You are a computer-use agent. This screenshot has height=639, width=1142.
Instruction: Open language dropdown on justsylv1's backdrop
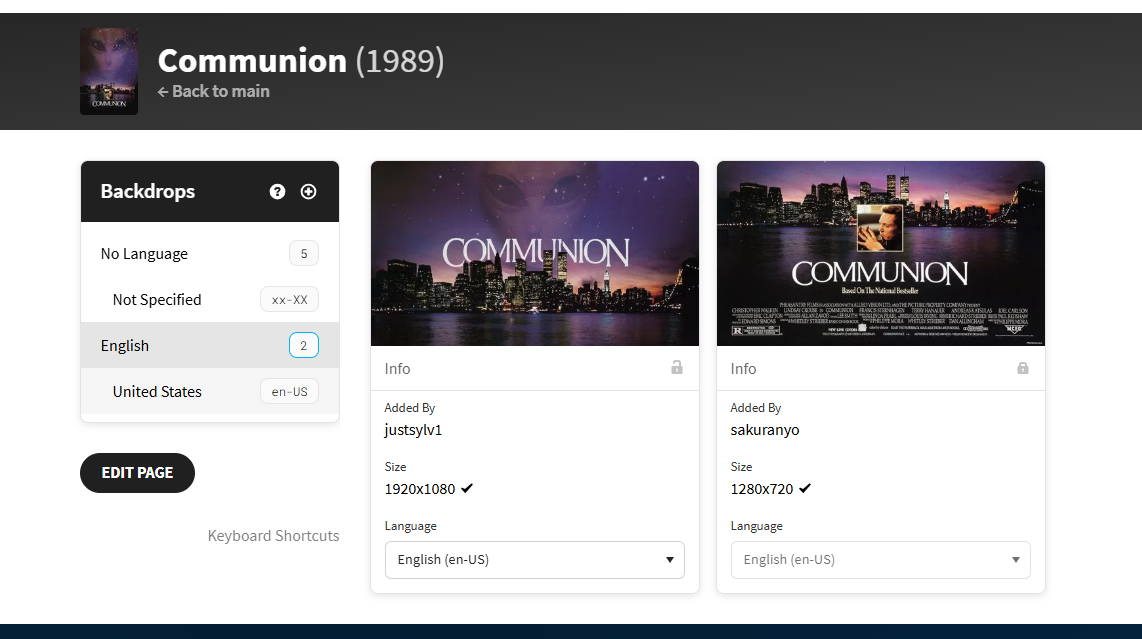tap(535, 560)
